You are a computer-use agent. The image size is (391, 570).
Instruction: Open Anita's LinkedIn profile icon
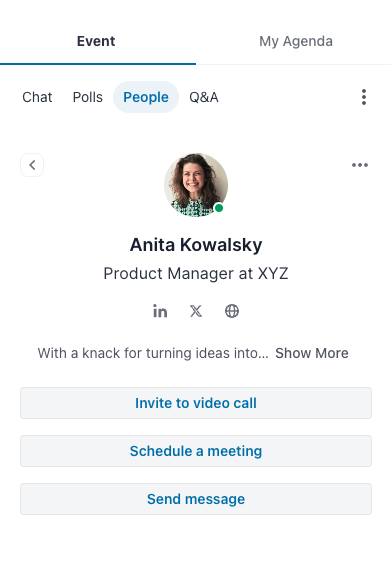pos(160,311)
